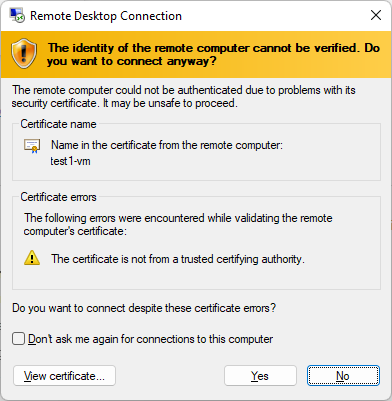392x401 pixels.
Task: Click the yellow triangle warning icon
Action: pos(32,258)
